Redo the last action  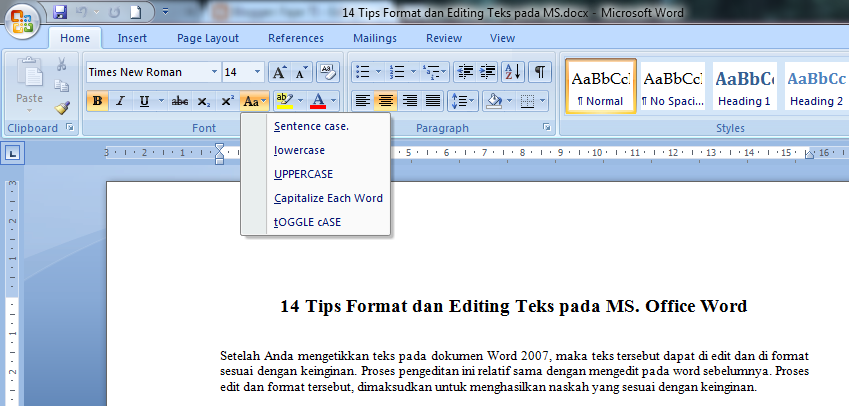click(114, 11)
